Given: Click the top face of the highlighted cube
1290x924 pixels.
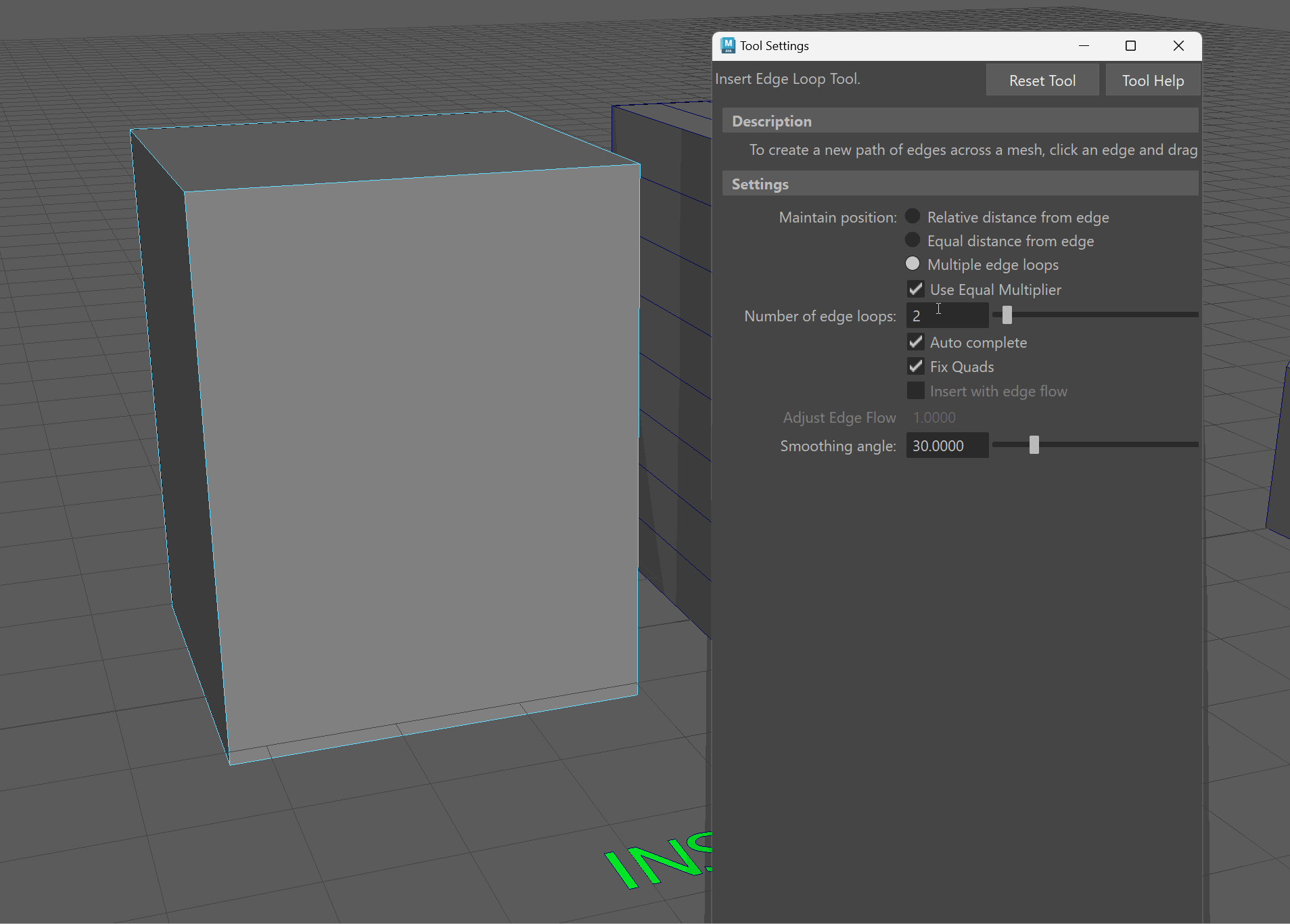Looking at the screenshot, I should 379,149.
